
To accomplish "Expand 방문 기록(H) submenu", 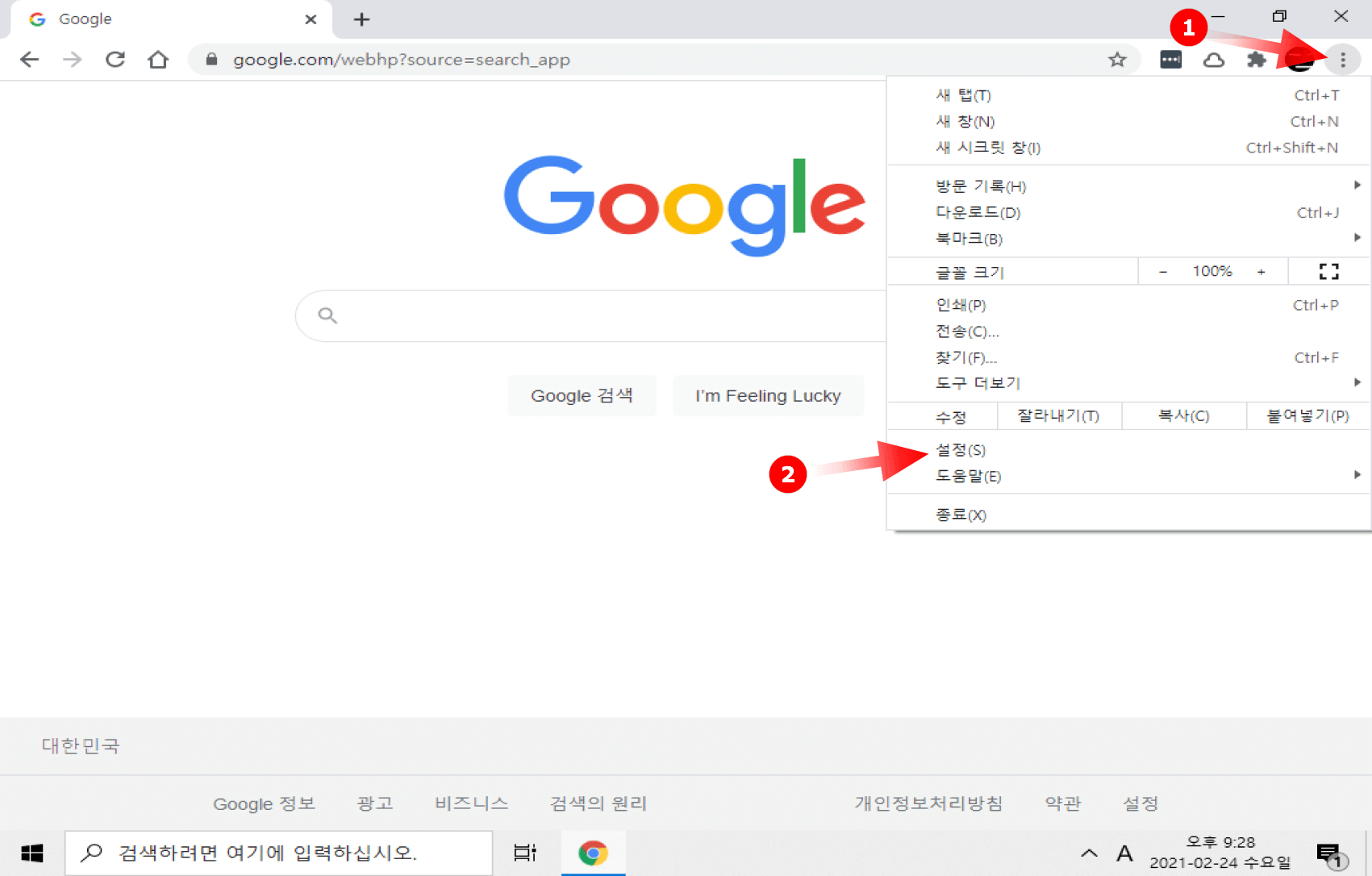I will (1129, 186).
